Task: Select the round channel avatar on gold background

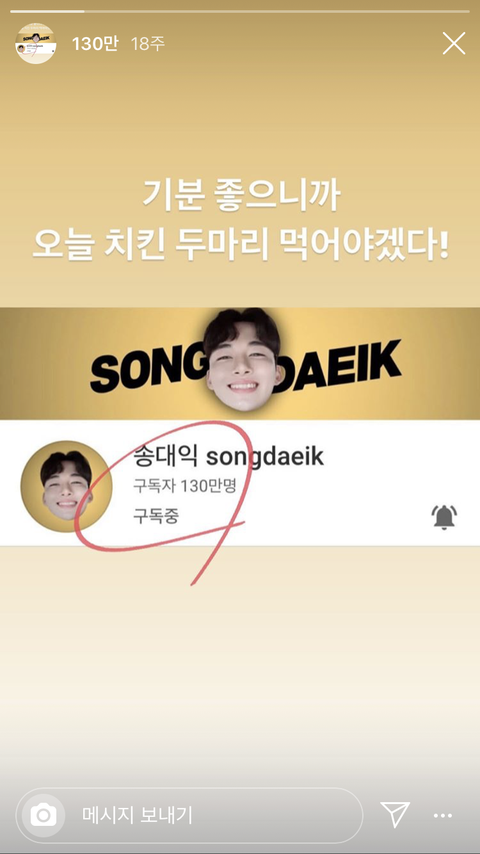Action: (66, 486)
